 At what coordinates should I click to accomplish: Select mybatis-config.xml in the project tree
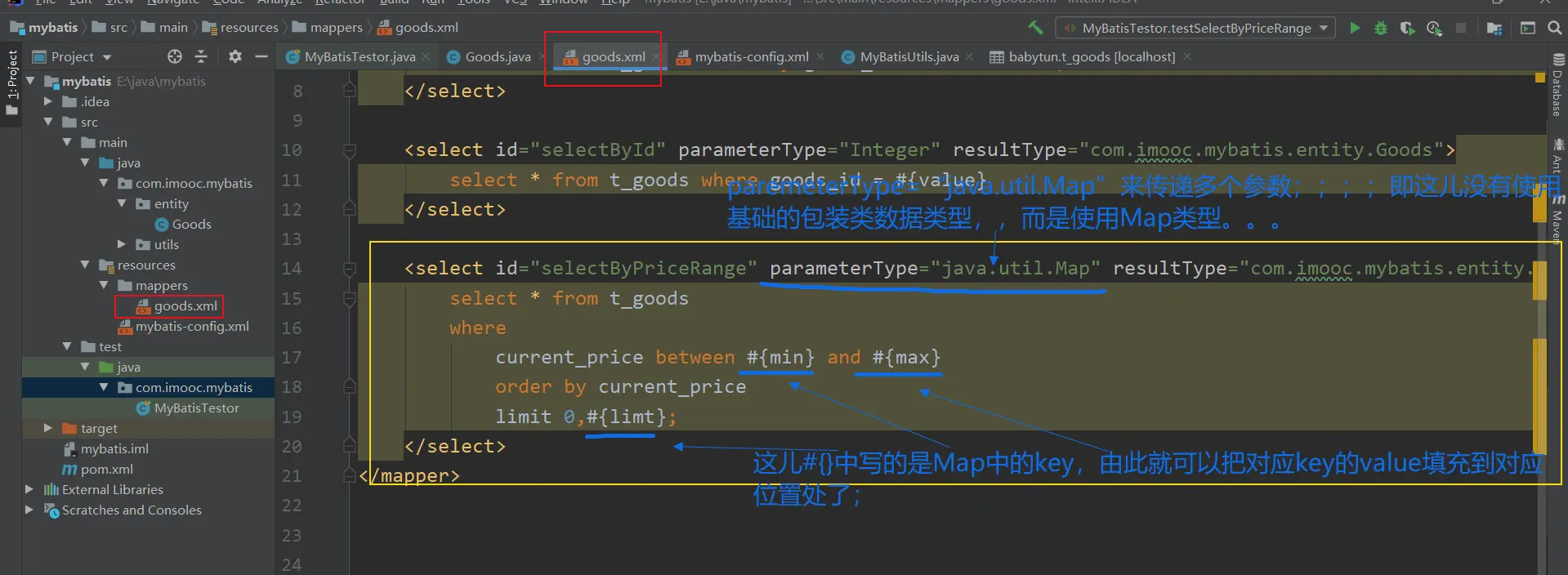coord(192,326)
